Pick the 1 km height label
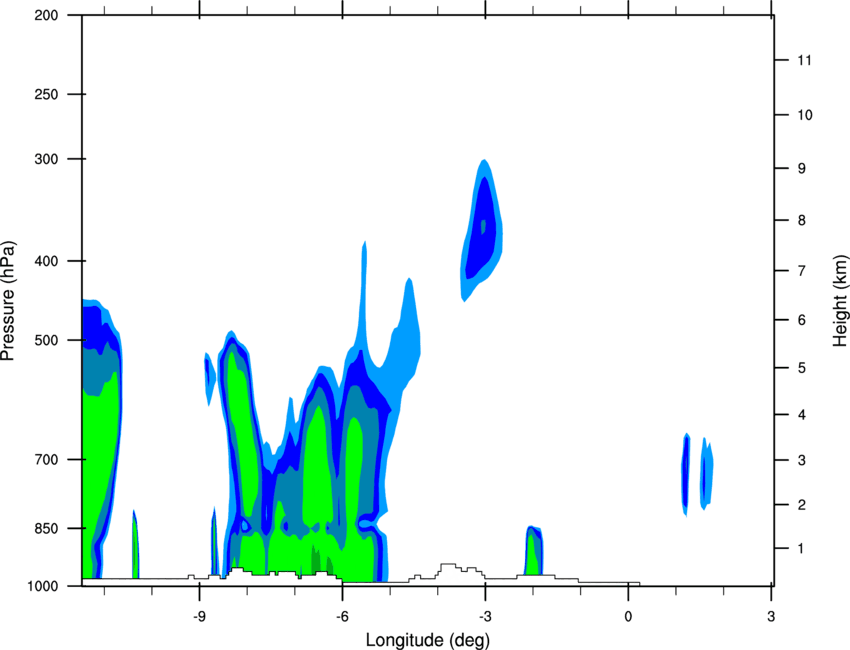850x650 pixels. tap(802, 549)
